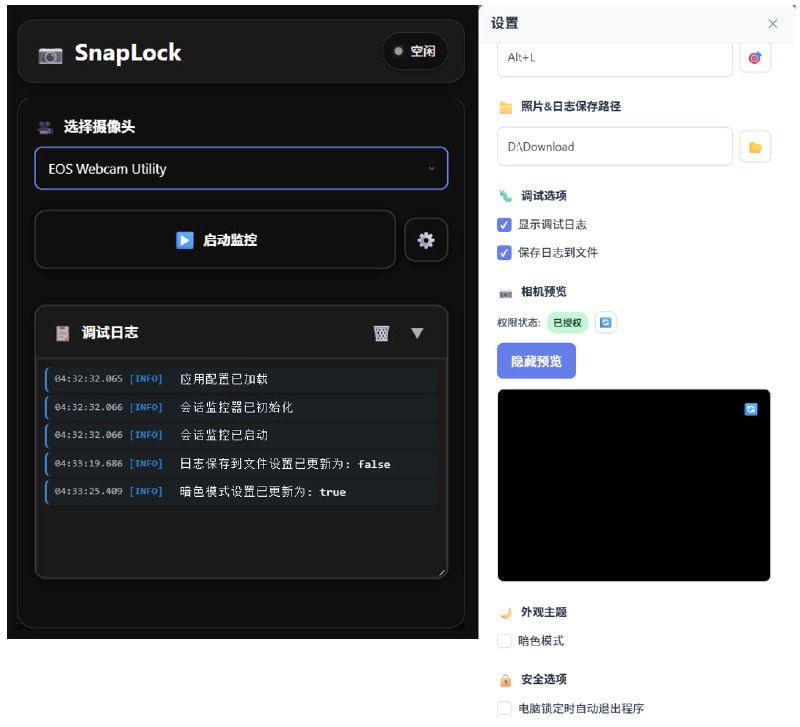
Task: Browse folders via the yellow folder button
Action: coord(756,146)
